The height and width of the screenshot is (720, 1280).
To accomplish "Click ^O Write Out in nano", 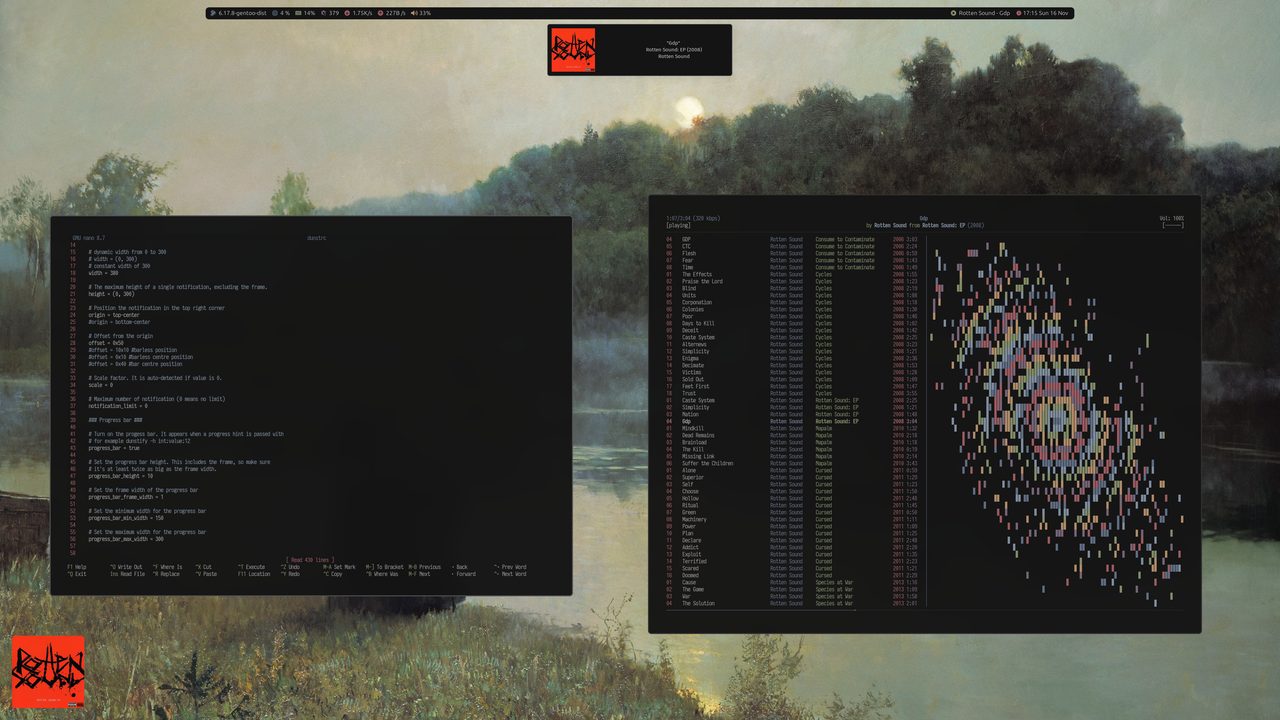I will click(126, 567).
